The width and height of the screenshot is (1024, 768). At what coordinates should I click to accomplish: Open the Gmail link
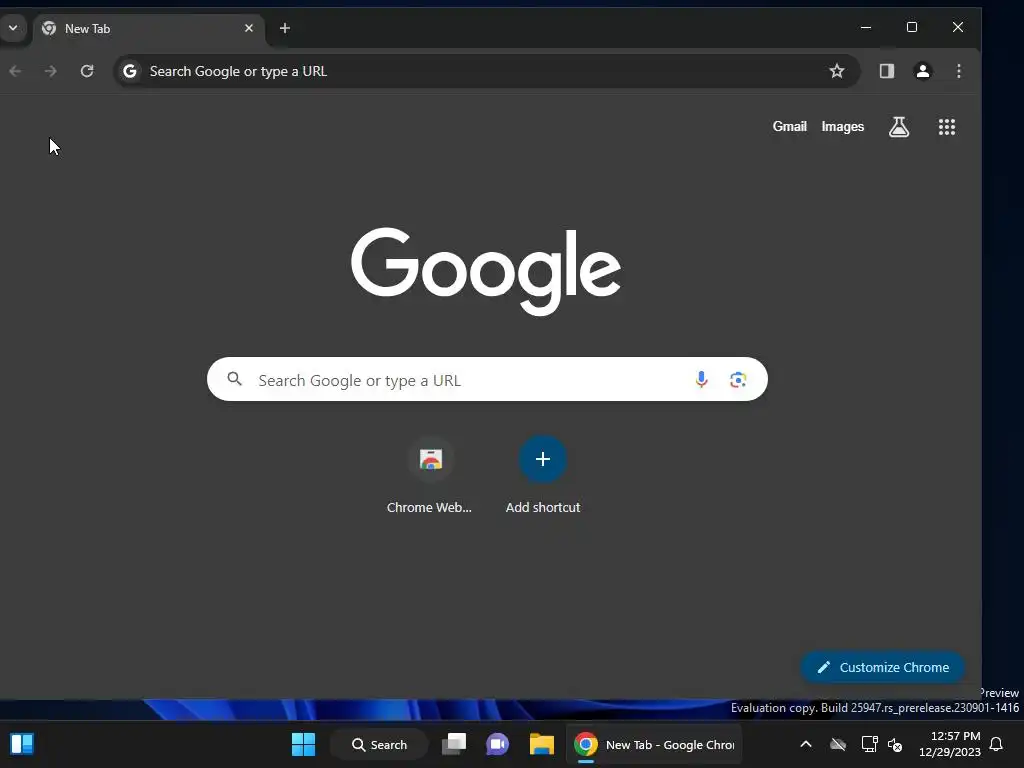click(790, 127)
